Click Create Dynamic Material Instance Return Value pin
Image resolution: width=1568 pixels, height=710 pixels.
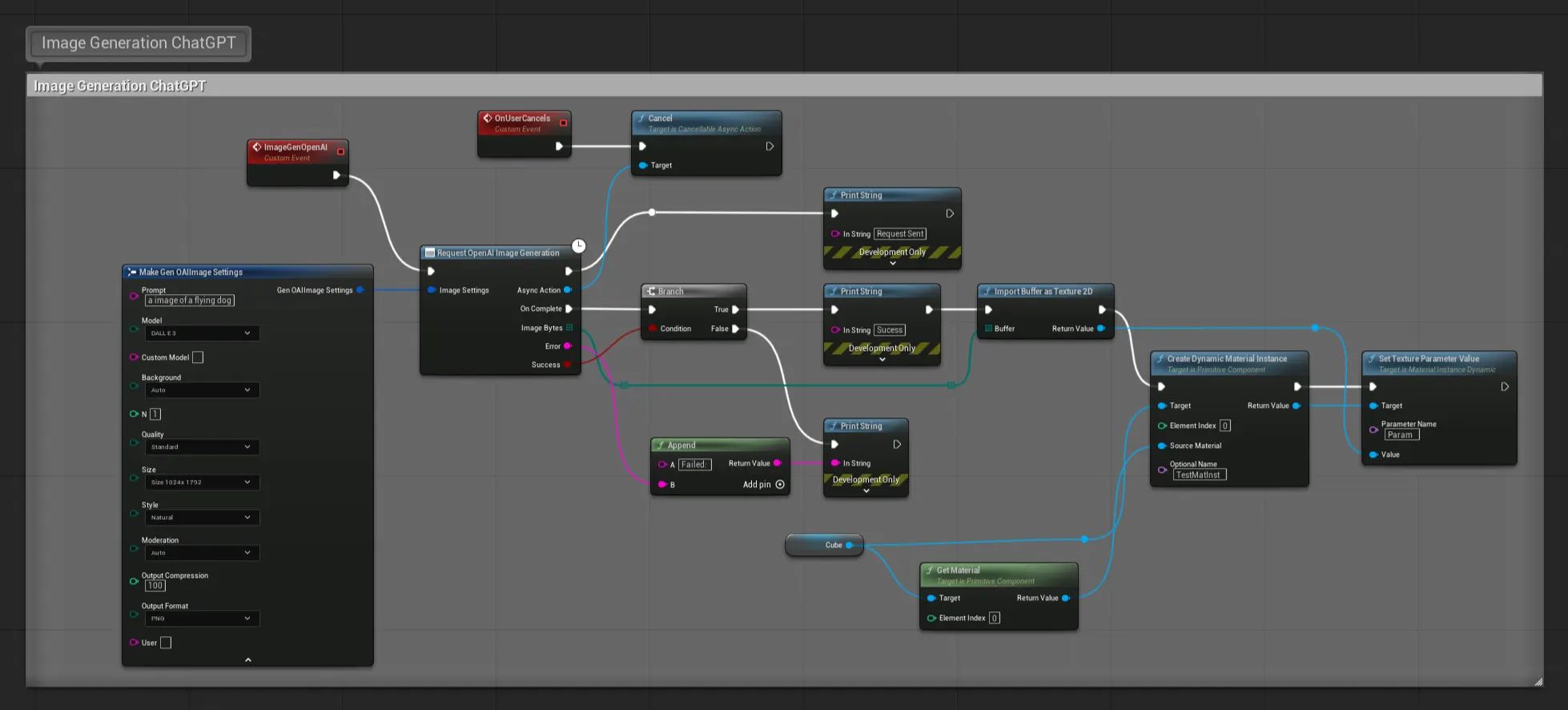pos(1297,405)
